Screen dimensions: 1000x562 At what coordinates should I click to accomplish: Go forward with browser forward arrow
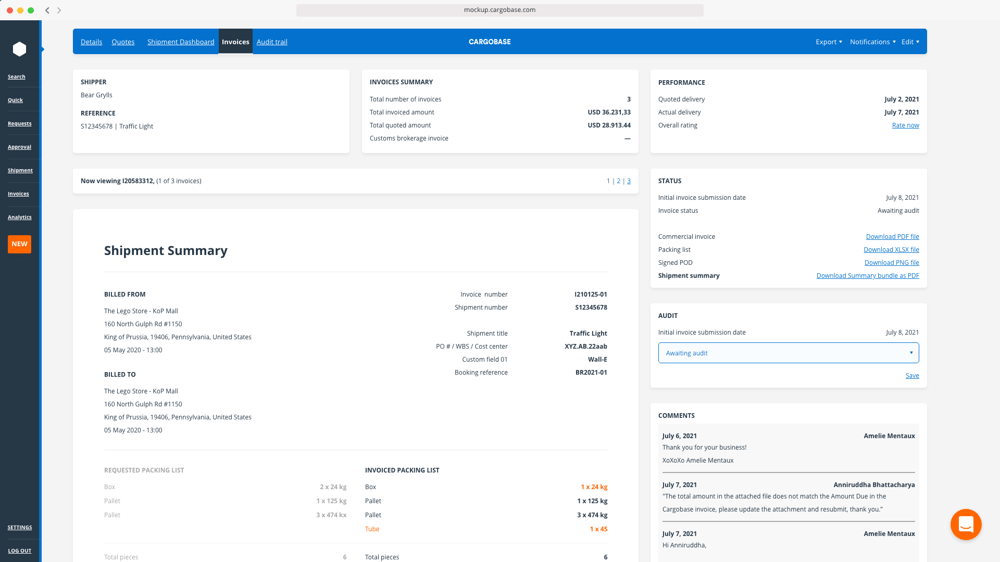pyautogui.click(x=59, y=10)
